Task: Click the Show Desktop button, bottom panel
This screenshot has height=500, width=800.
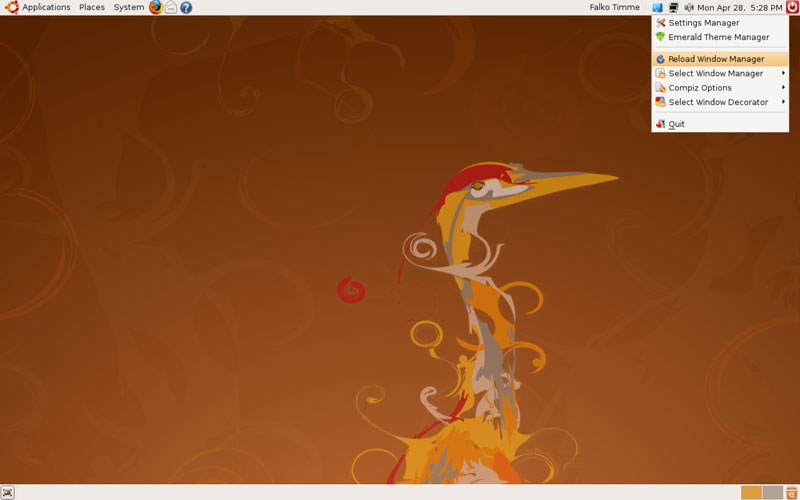Action: coord(8,492)
